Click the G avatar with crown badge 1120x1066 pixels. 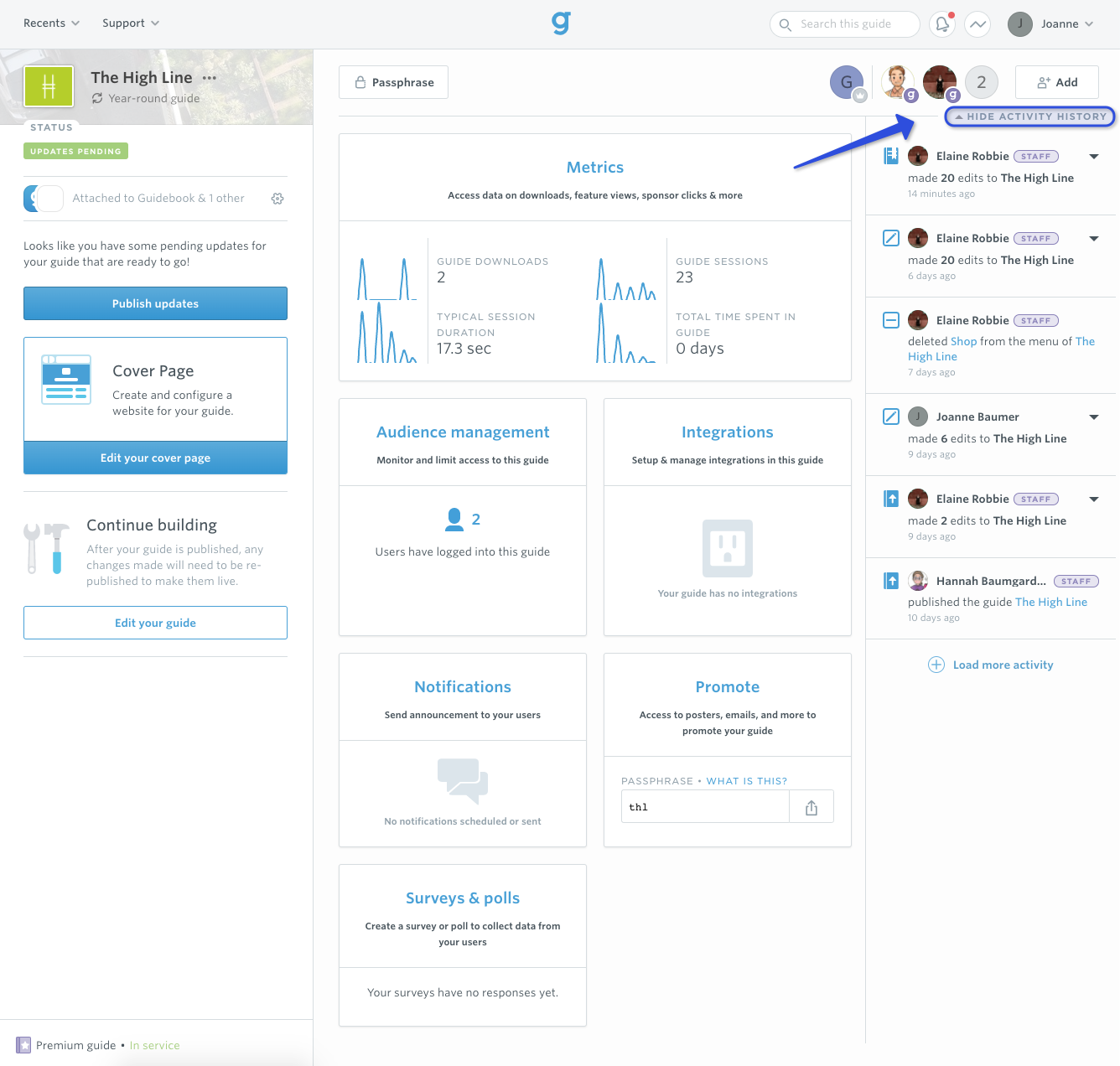click(848, 82)
